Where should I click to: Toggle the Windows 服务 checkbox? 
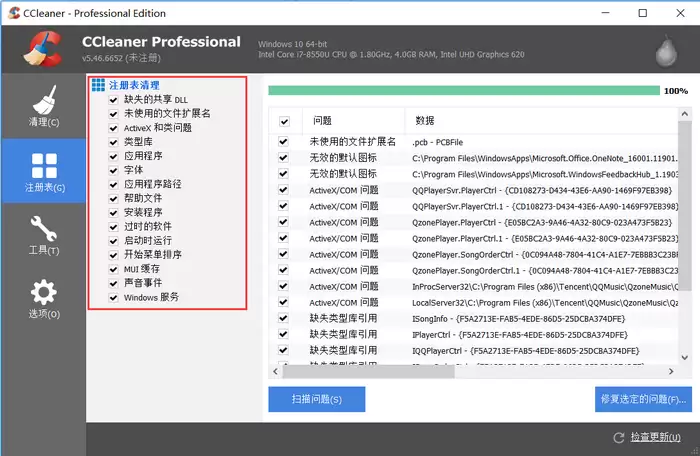click(113, 297)
